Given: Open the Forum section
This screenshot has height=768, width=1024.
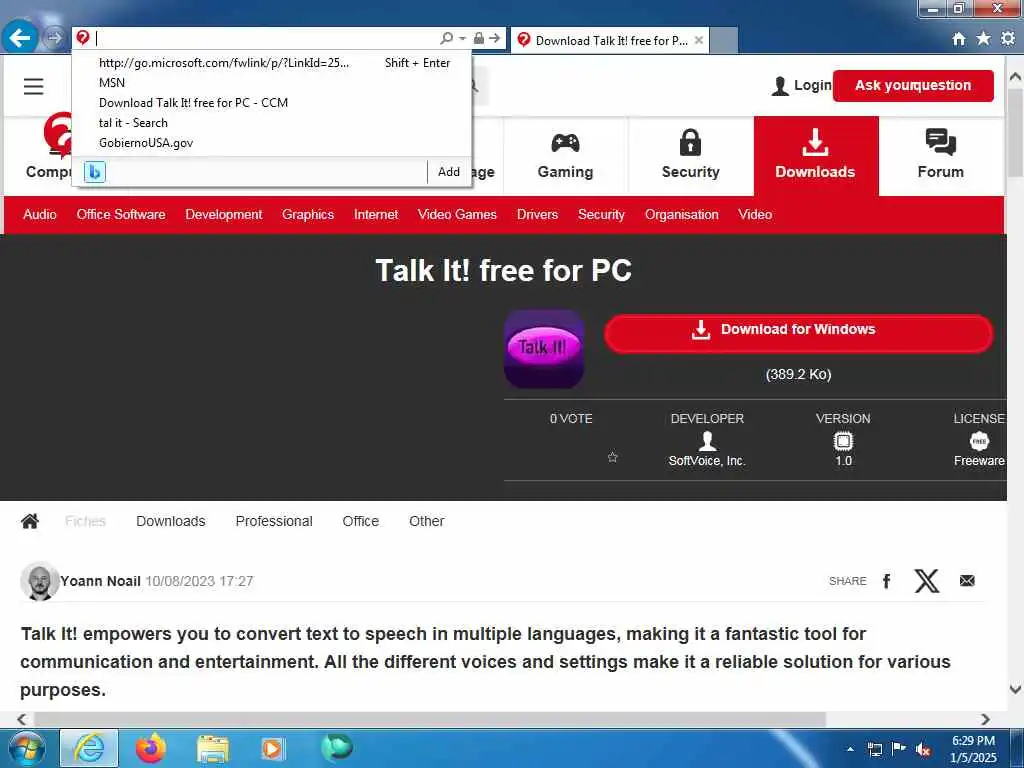Looking at the screenshot, I should click(x=940, y=155).
